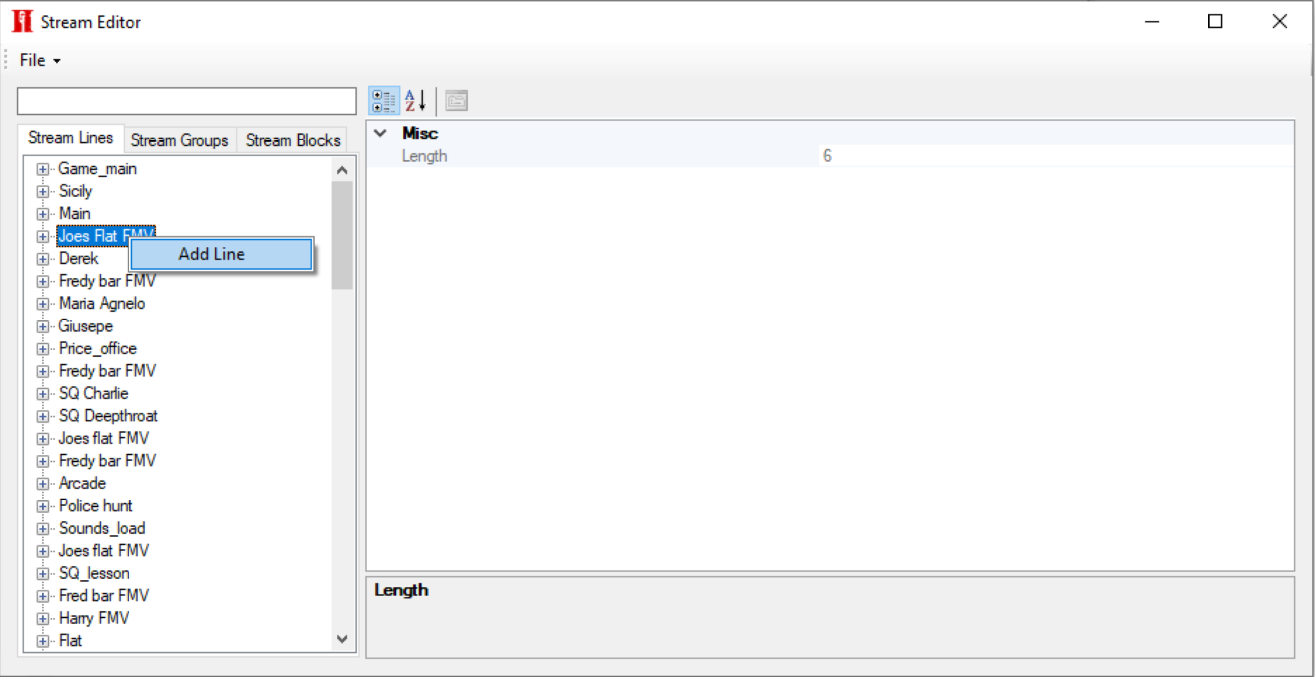Expand the Harry FMV node
Screen dimensions: 1315x677
click(43, 619)
